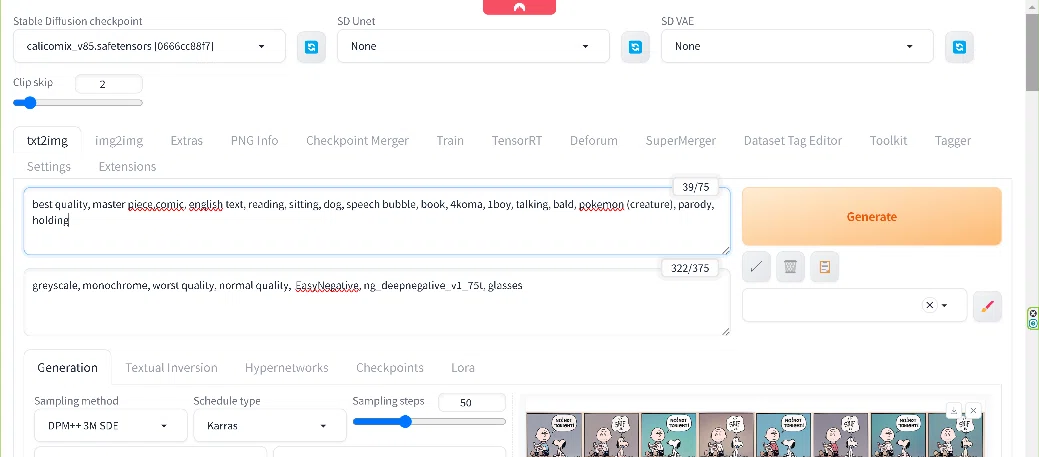Close the gallery preview with the X icon
Screen dimensions: 1039x457
coord(973,411)
